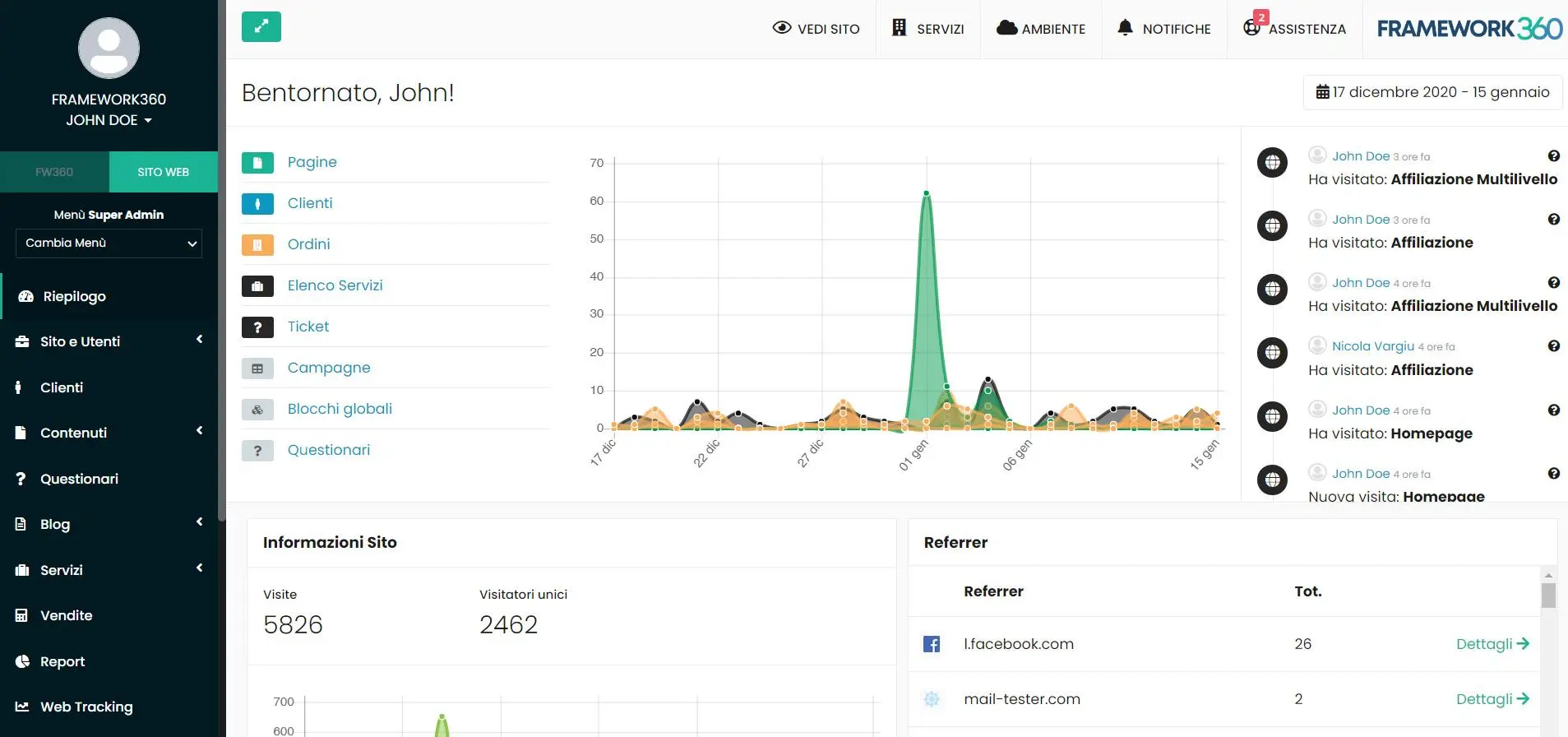Click the black Ticket question-mark icon
Viewport: 1568px width, 737px height.
(x=257, y=327)
